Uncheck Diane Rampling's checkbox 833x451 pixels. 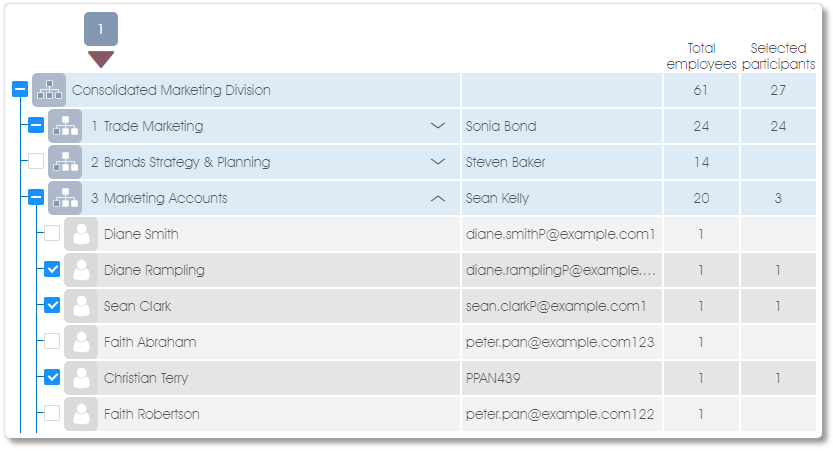pos(52,269)
